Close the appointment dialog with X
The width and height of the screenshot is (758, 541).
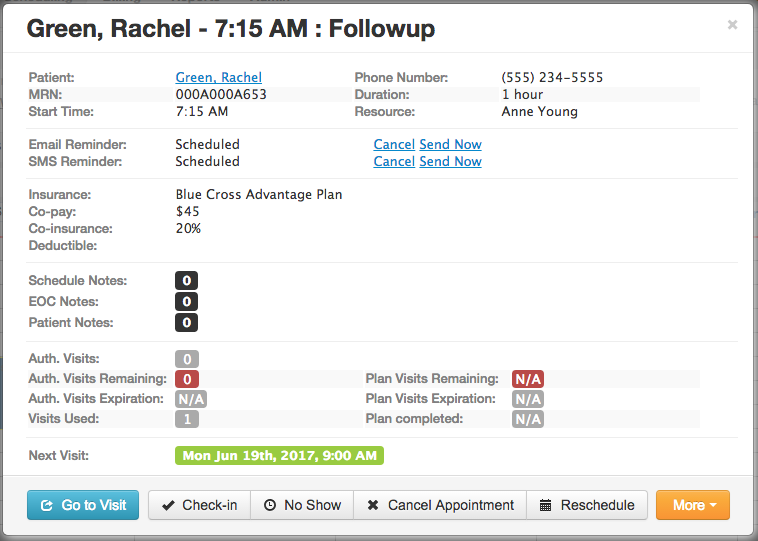732,25
